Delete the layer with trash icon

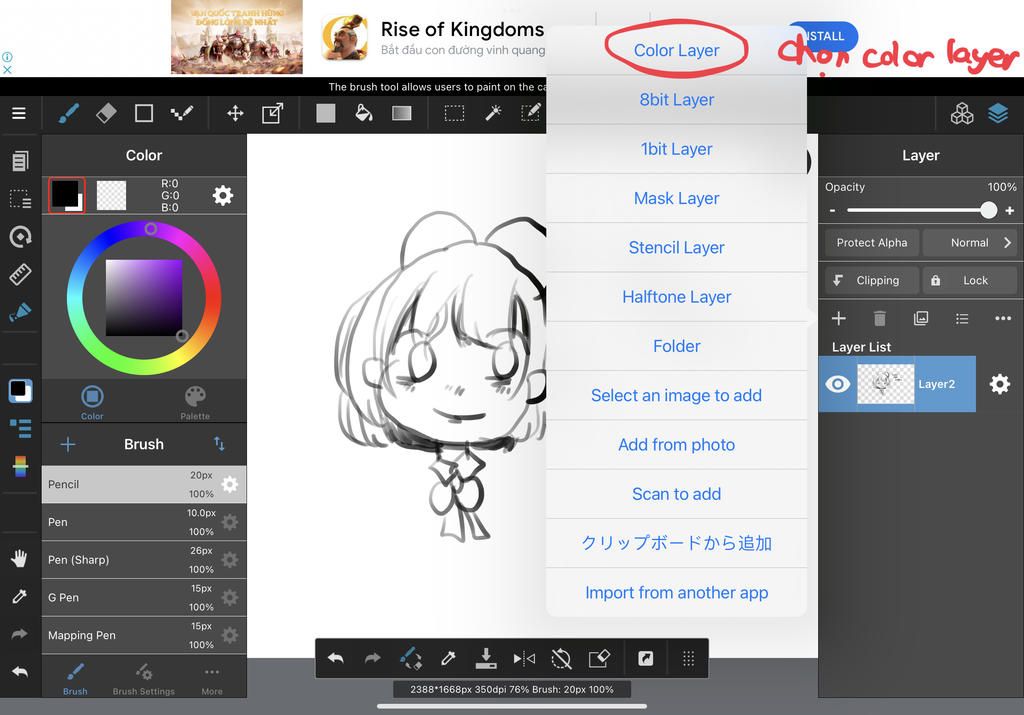(x=880, y=319)
